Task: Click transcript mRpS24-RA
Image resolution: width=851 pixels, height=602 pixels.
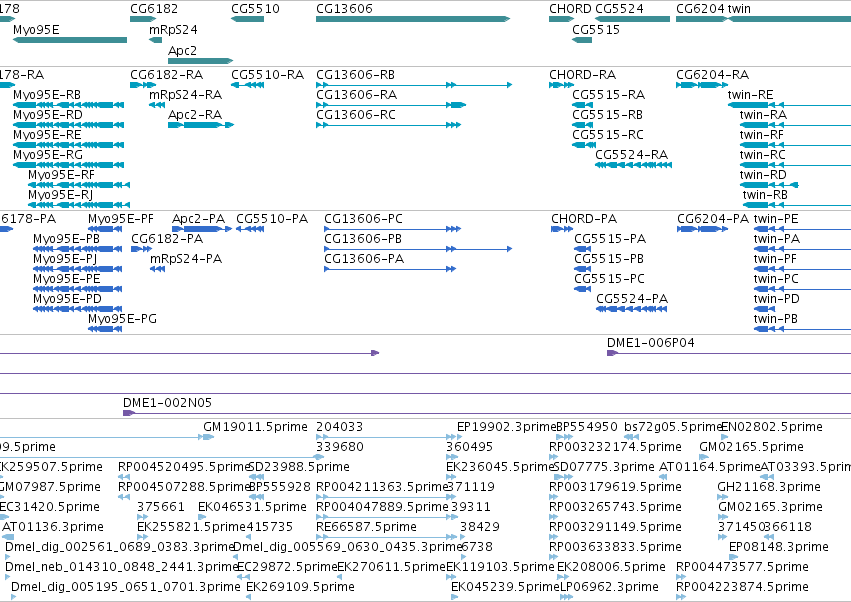Action: tap(185, 95)
